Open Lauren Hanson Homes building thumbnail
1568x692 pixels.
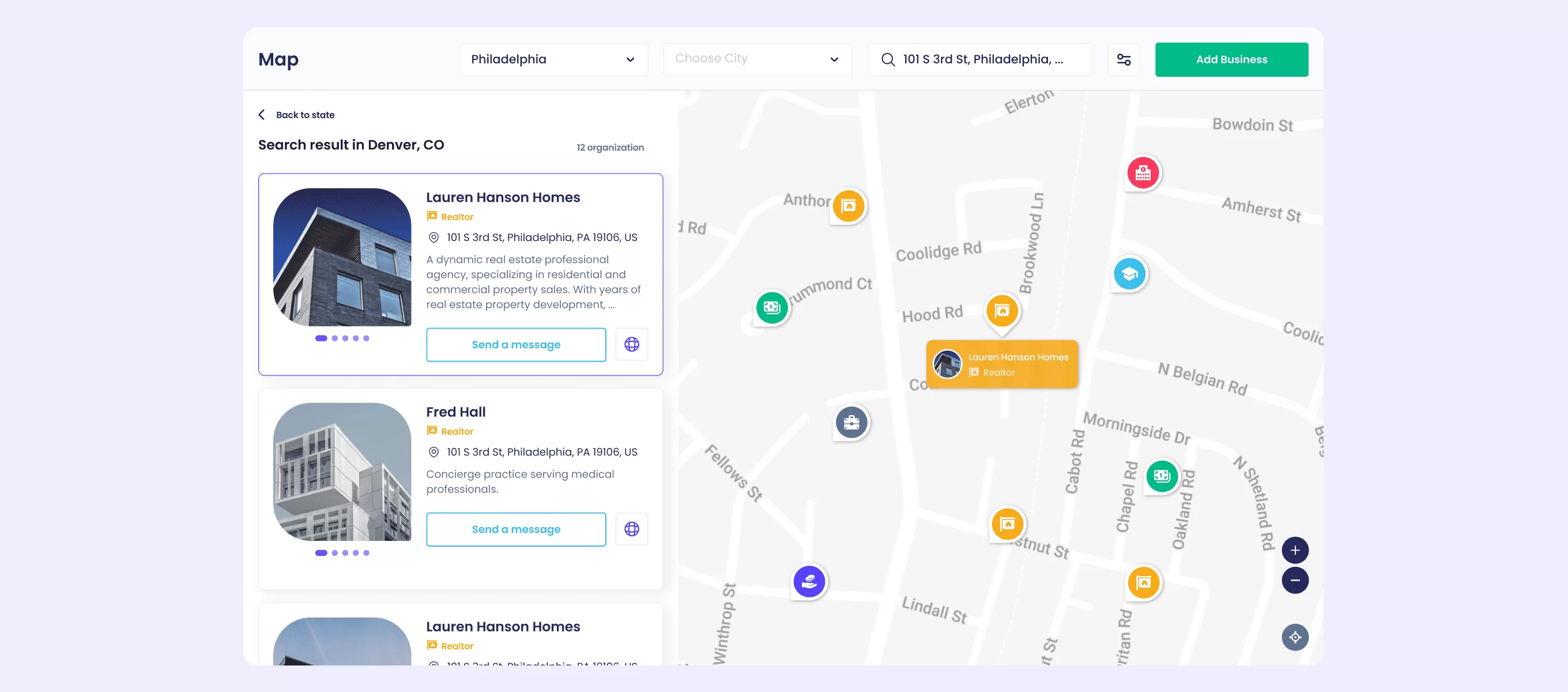342,257
